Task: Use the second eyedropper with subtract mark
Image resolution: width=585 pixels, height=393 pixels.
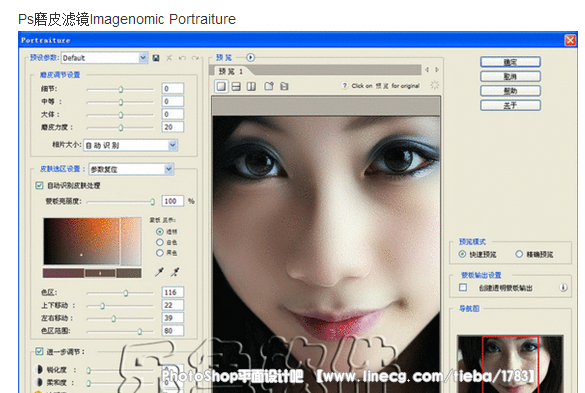Action: pos(175,272)
